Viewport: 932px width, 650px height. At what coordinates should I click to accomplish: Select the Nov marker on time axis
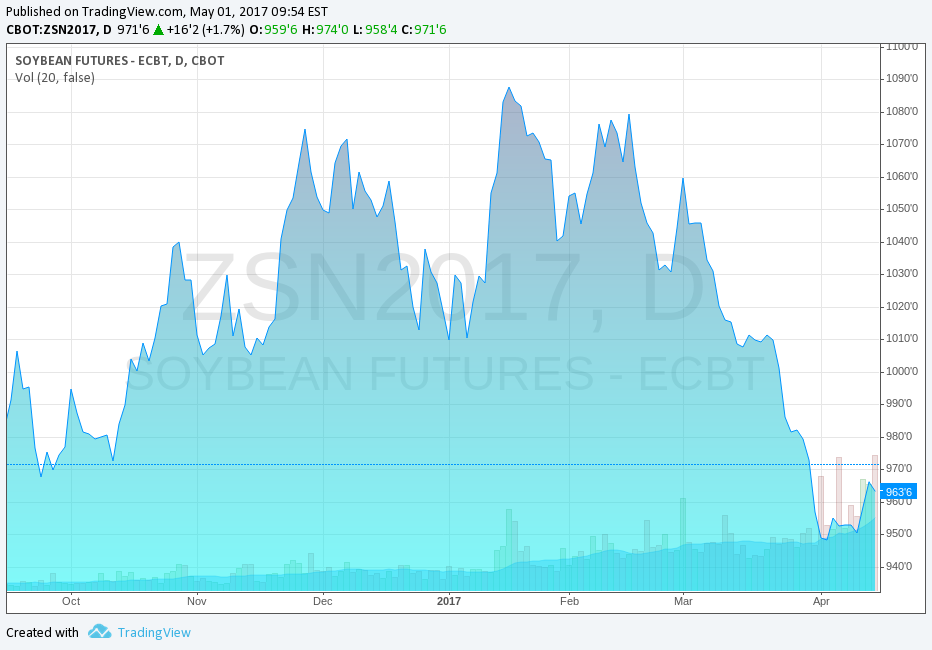coord(197,601)
